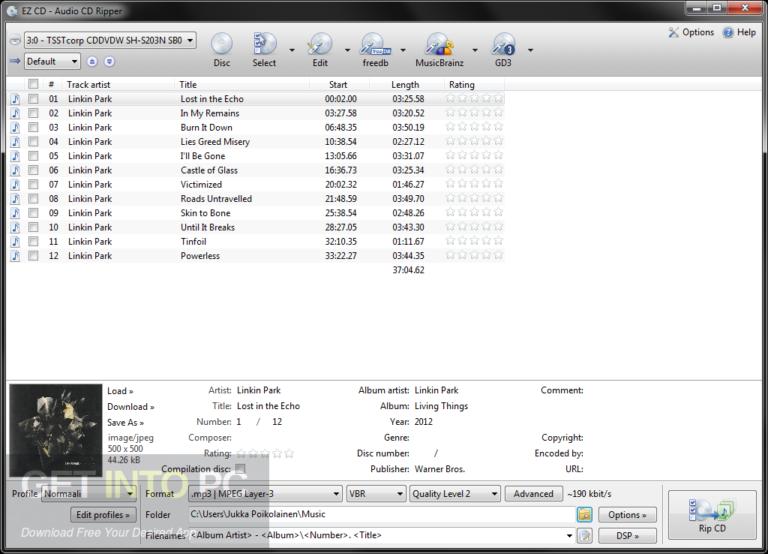Viewport: 768px width, 554px height.
Task: Open the Quality Level 2 dropdown
Action: 455,494
